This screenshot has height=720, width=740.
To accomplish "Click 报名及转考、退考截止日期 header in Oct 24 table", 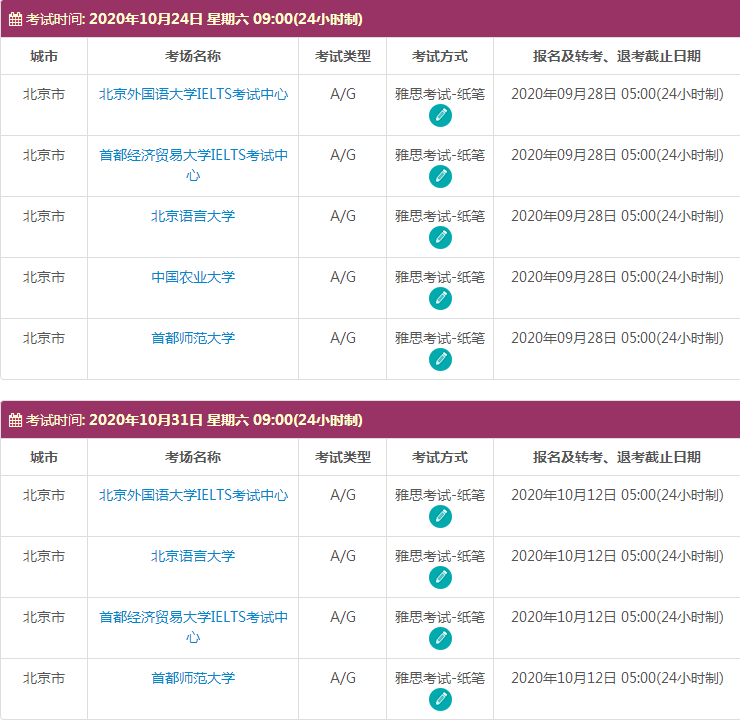I will click(617, 56).
